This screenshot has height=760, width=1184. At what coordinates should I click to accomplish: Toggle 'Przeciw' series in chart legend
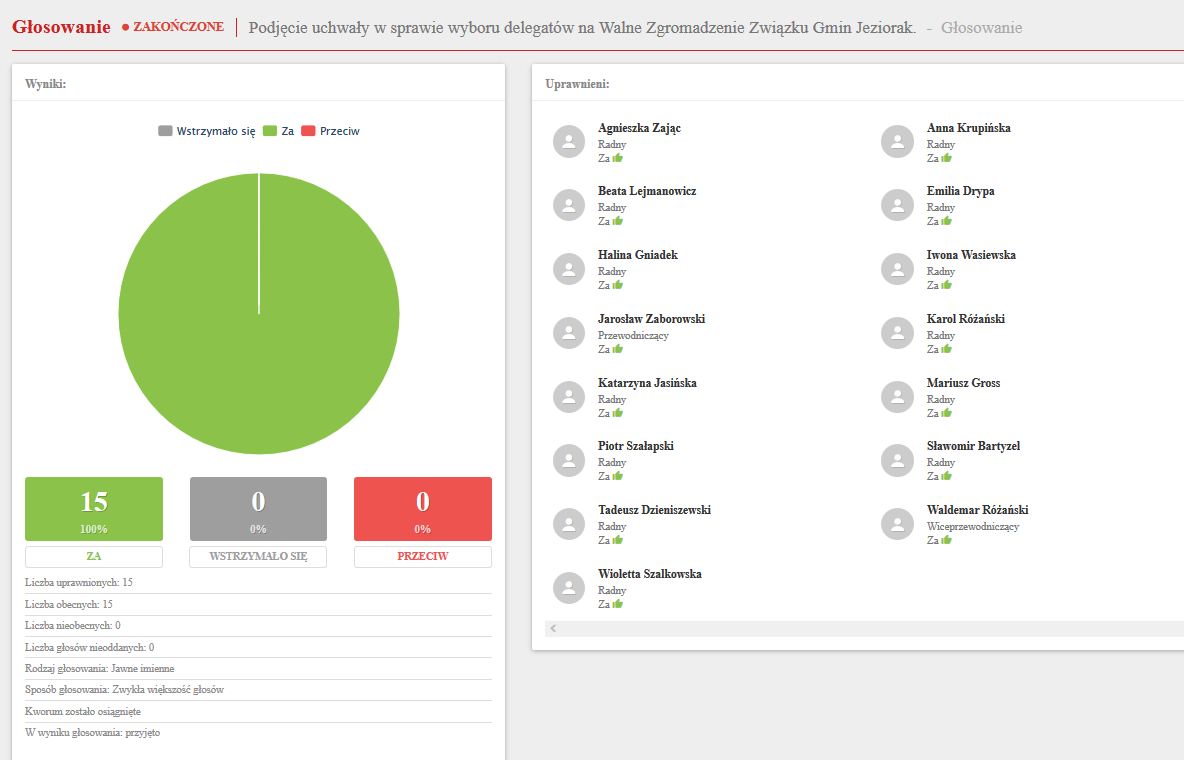[330, 131]
